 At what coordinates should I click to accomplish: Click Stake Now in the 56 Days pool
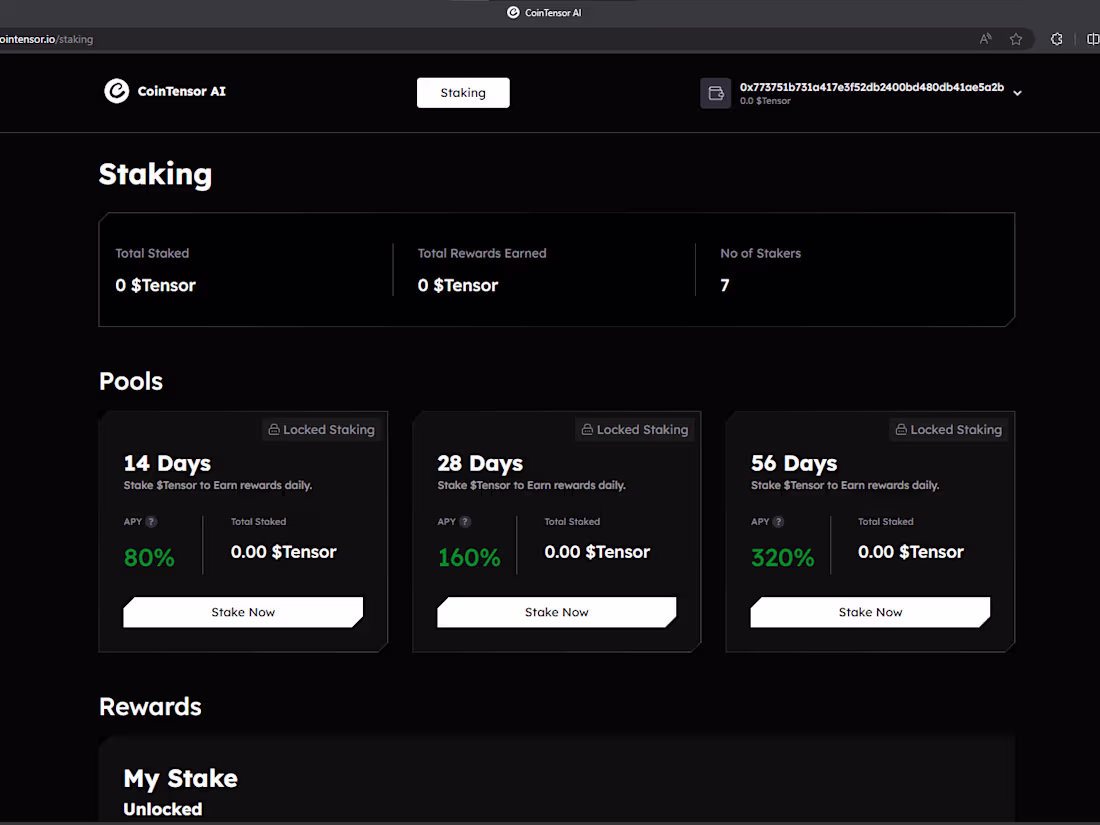(x=869, y=611)
